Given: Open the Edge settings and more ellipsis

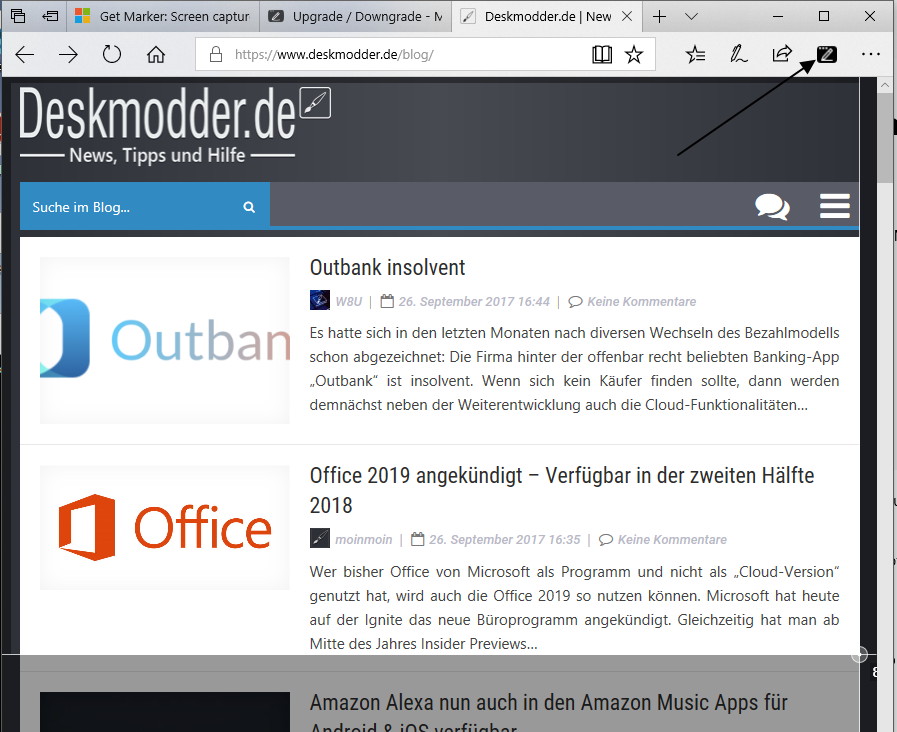Looking at the screenshot, I should [871, 54].
